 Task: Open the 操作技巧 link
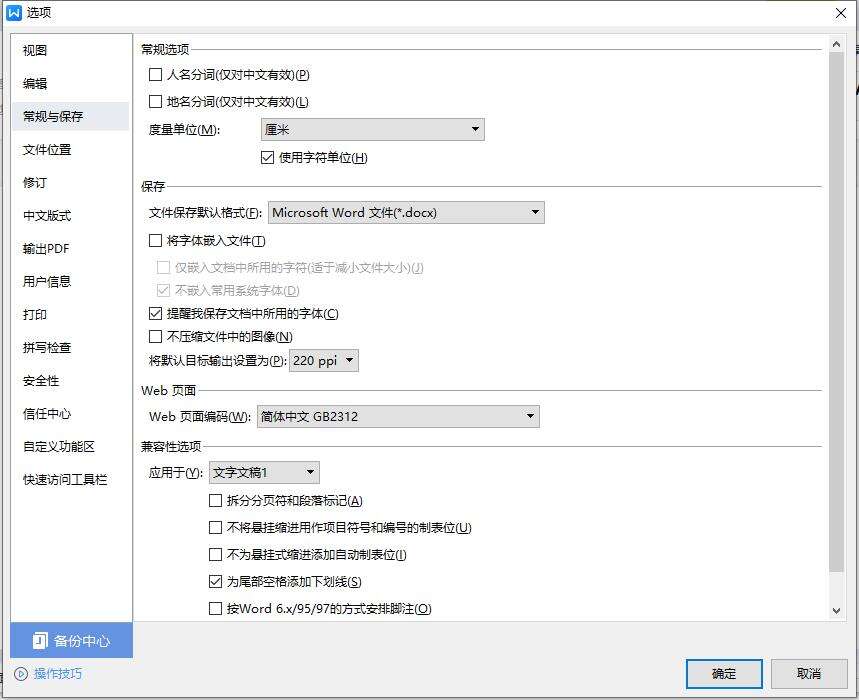click(58, 673)
